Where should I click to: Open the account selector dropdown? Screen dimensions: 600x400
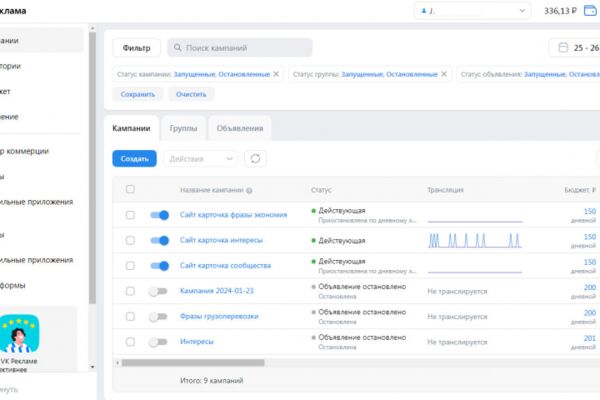pos(472,11)
